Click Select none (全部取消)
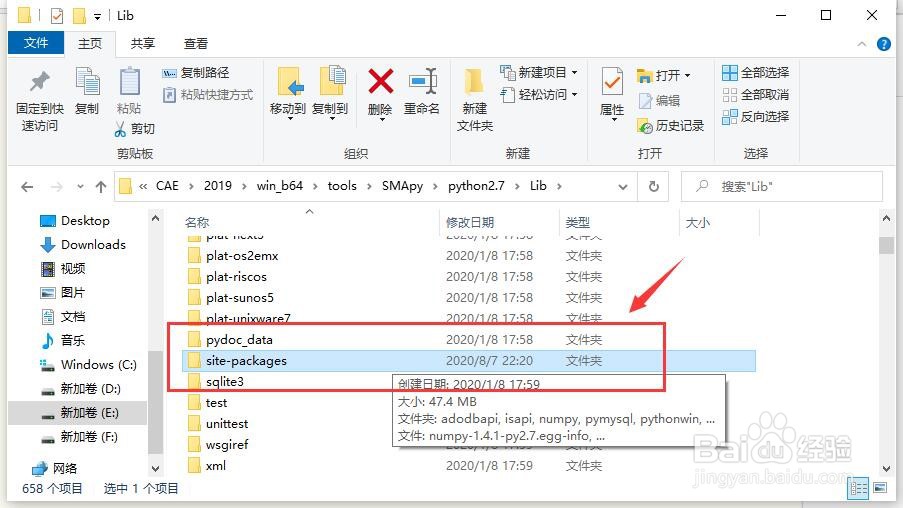Viewport: 903px width, 508px height. [755, 94]
